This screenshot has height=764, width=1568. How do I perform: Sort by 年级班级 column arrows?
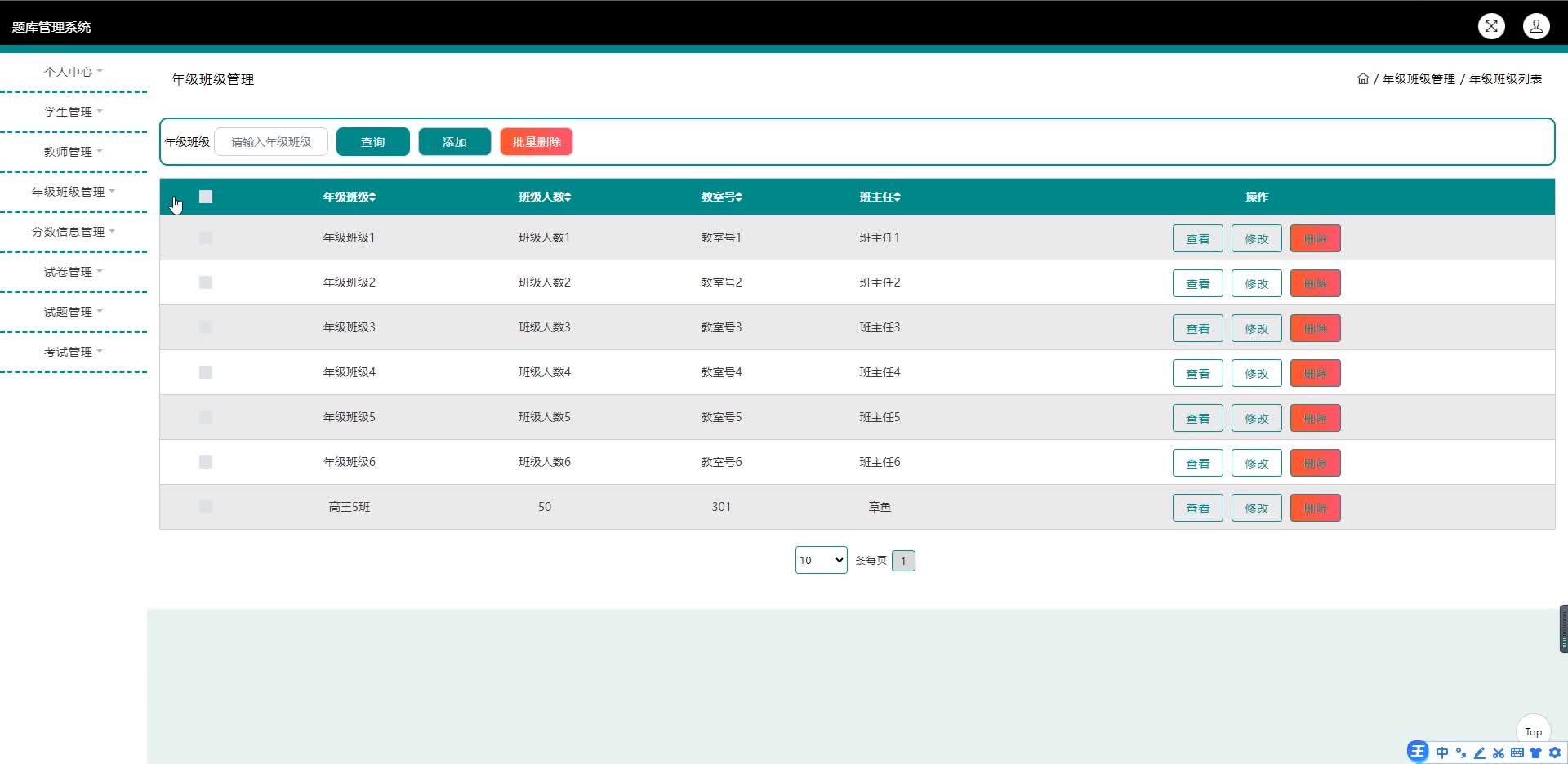pyautogui.click(x=372, y=197)
